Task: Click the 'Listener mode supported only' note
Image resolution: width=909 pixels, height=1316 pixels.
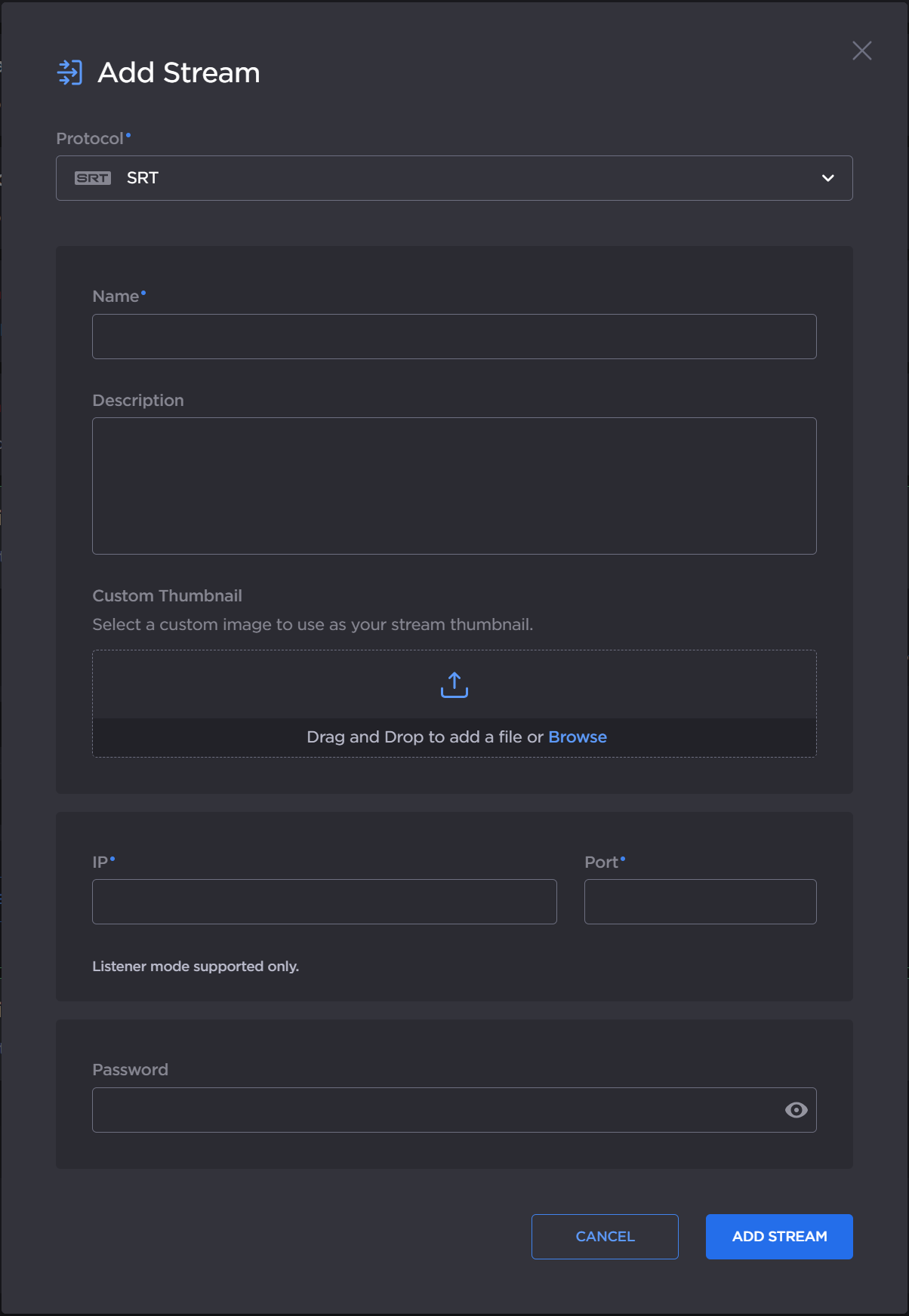Action: point(196,967)
